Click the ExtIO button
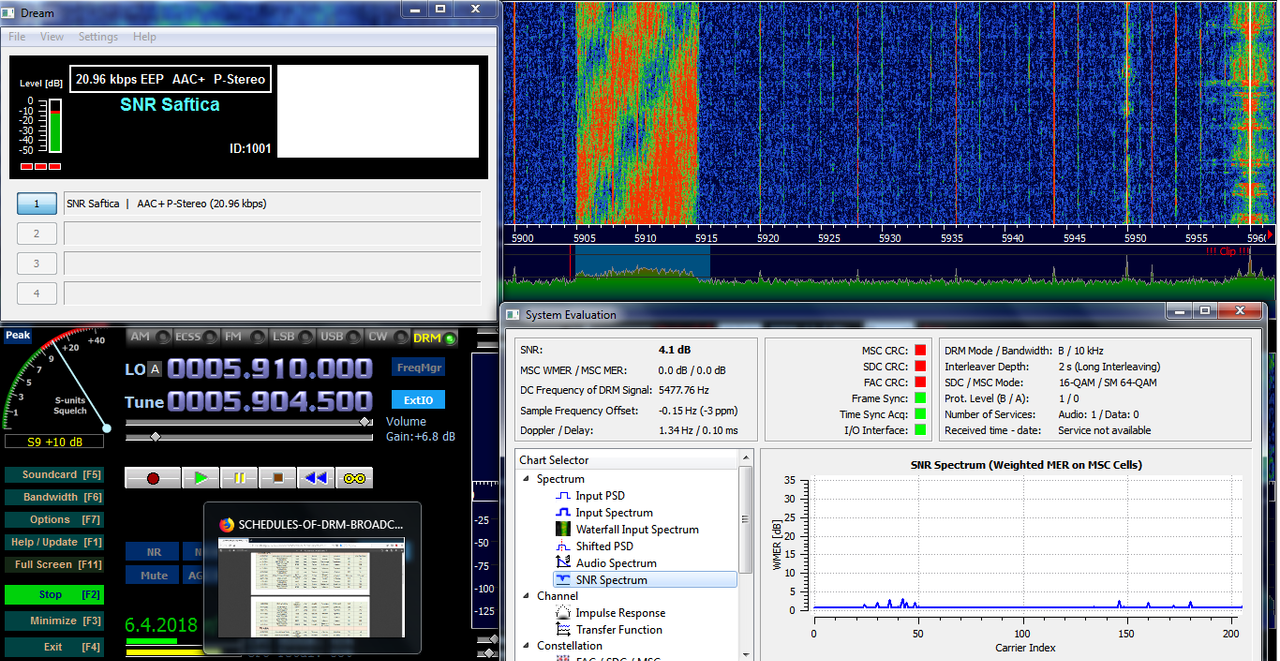1280x661 pixels. pos(419,400)
